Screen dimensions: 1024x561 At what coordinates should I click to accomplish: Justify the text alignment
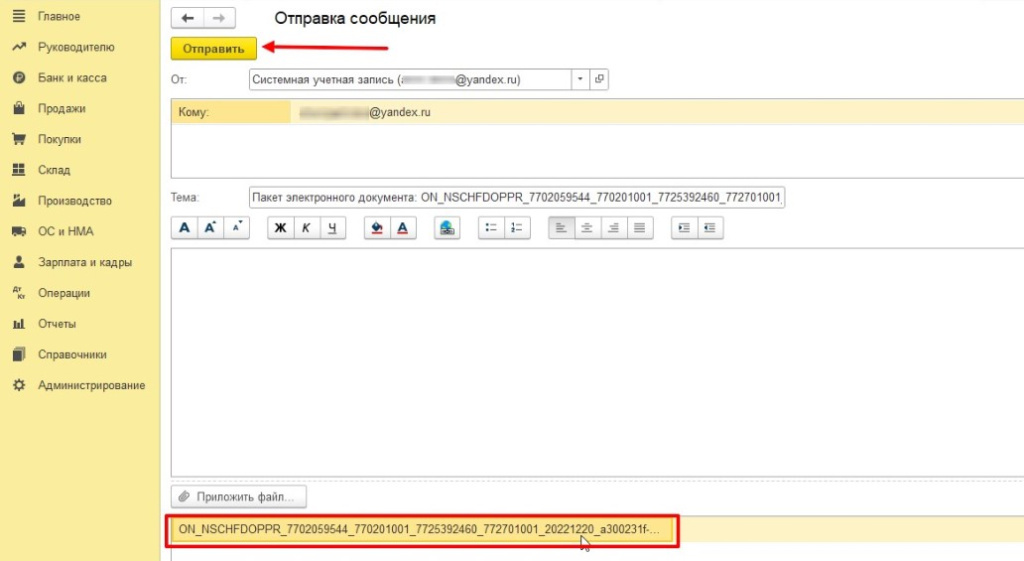point(640,228)
